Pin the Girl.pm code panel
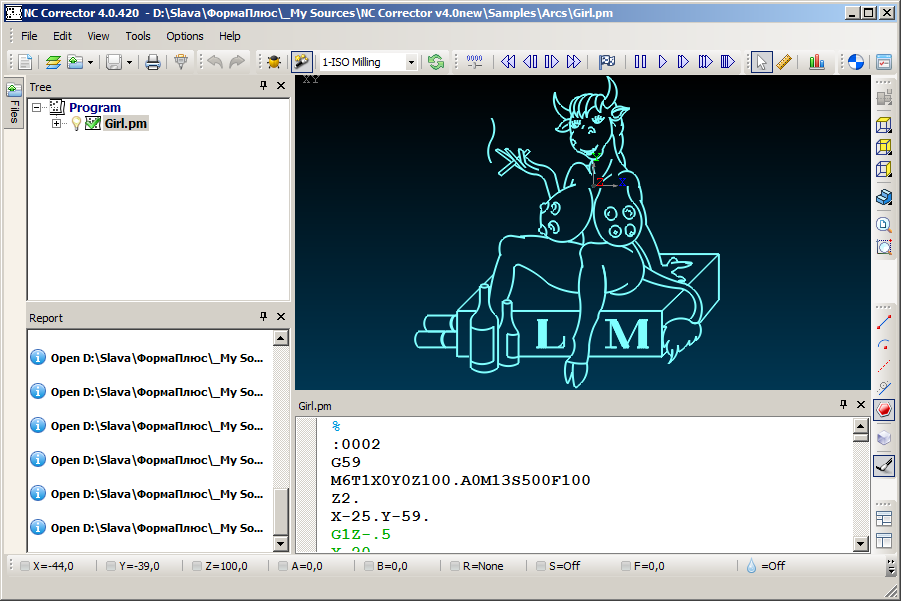 click(843, 404)
